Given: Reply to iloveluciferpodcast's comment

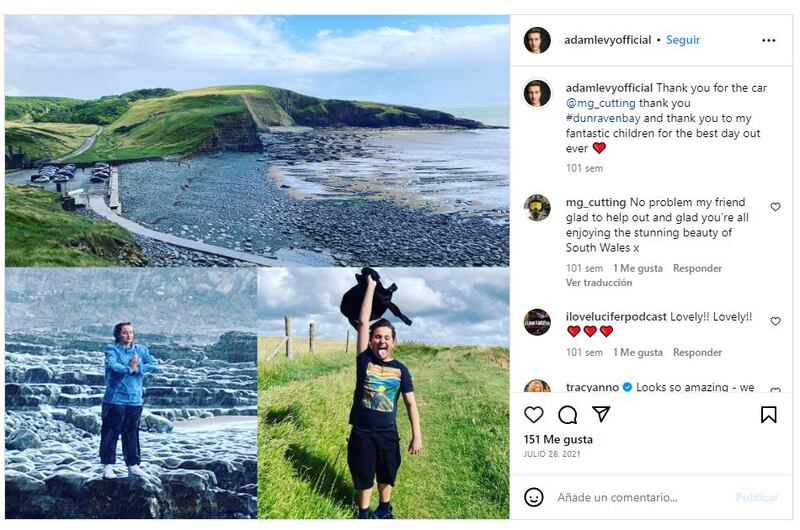Looking at the screenshot, I should click(697, 352).
